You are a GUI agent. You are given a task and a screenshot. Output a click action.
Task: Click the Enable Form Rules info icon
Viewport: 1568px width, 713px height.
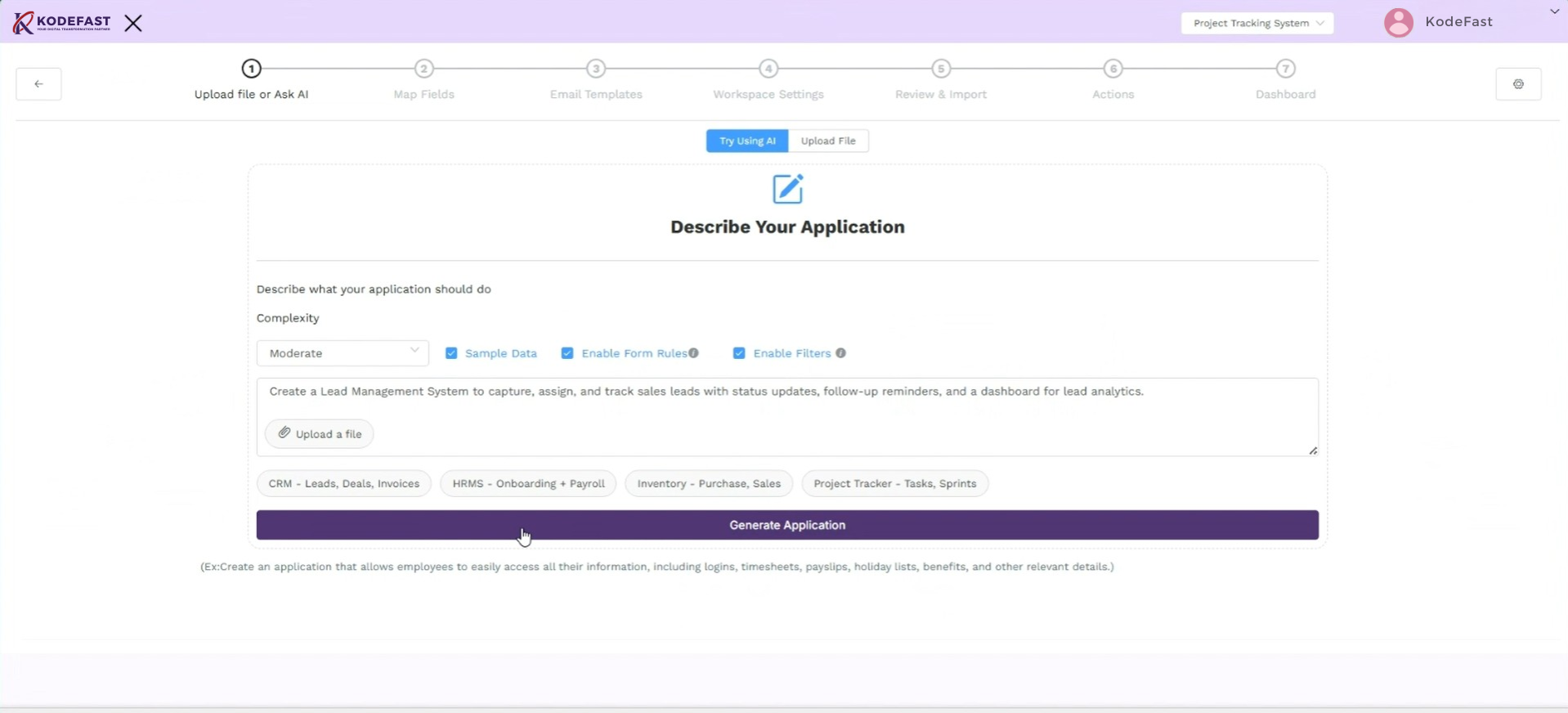click(x=693, y=353)
